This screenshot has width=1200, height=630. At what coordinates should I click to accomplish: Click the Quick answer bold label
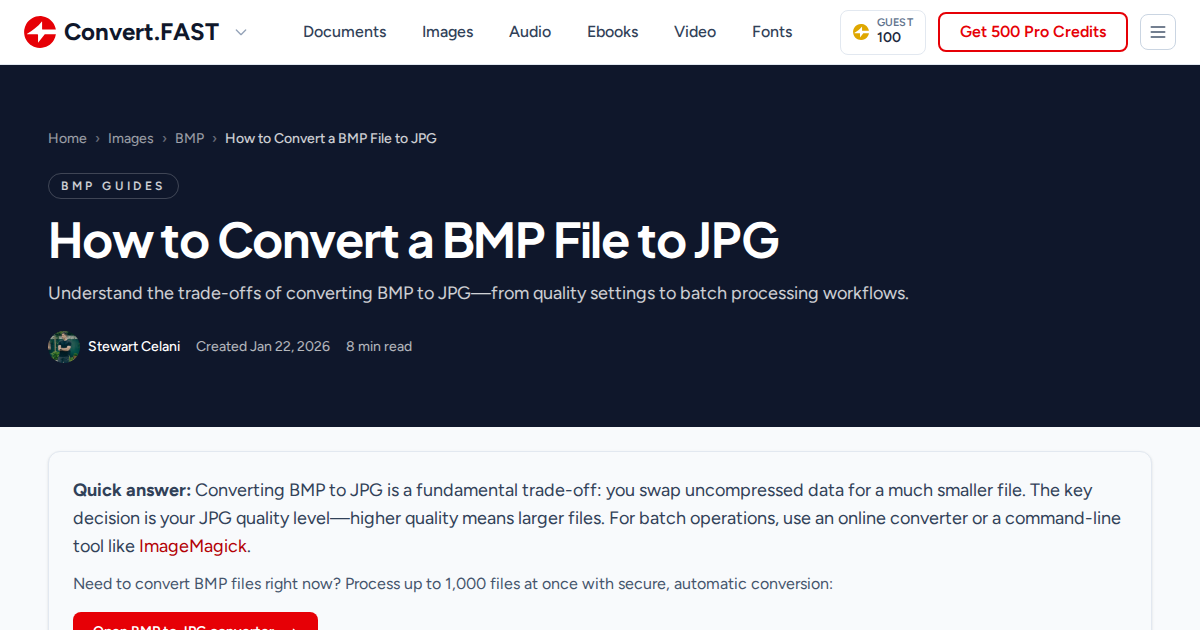[x=132, y=490]
